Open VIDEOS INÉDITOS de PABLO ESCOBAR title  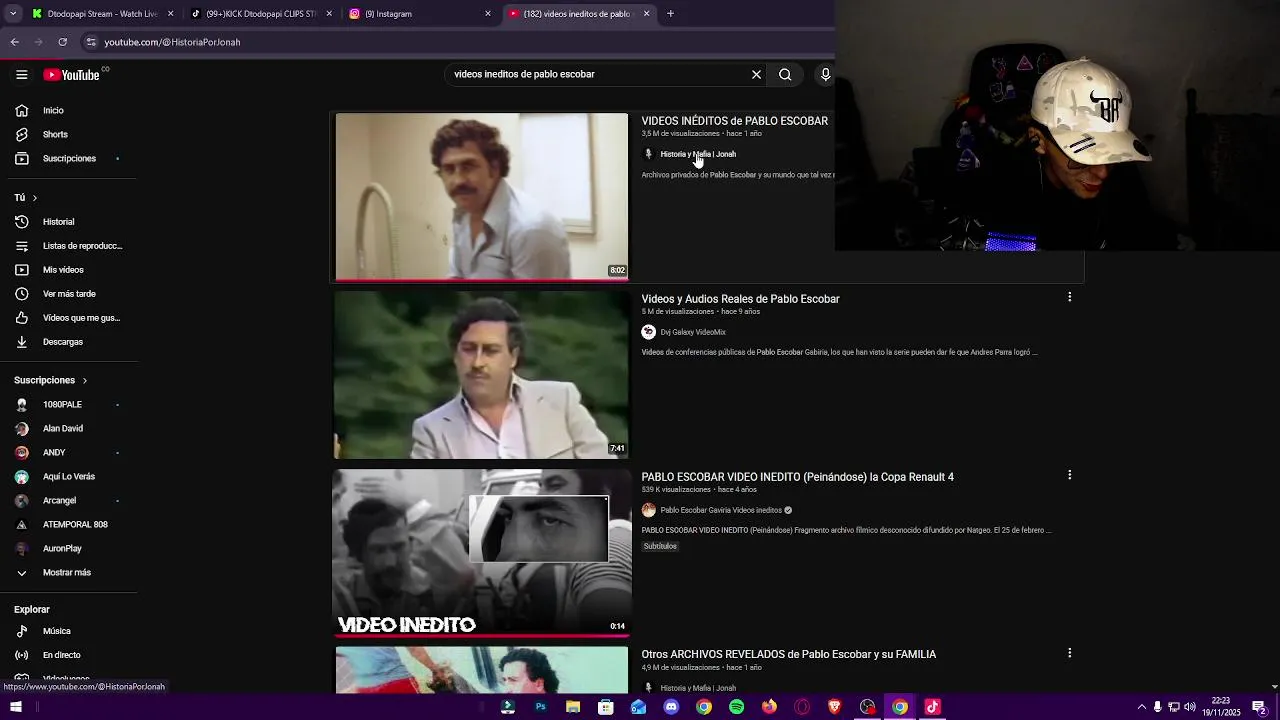tap(735, 121)
